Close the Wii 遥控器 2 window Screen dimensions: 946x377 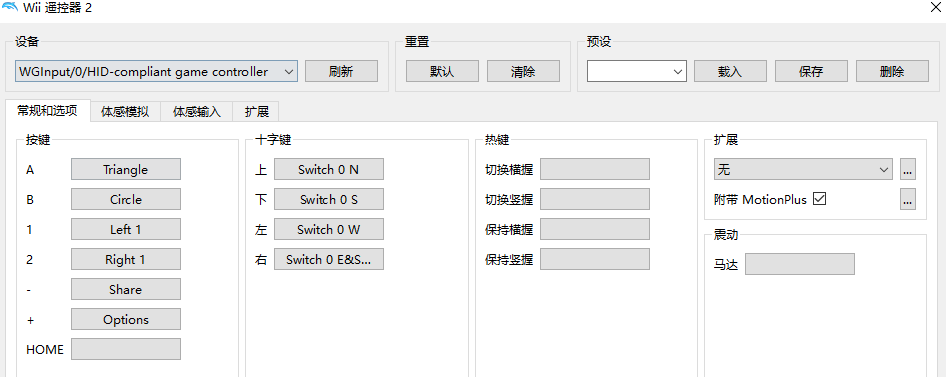[x=935, y=8]
